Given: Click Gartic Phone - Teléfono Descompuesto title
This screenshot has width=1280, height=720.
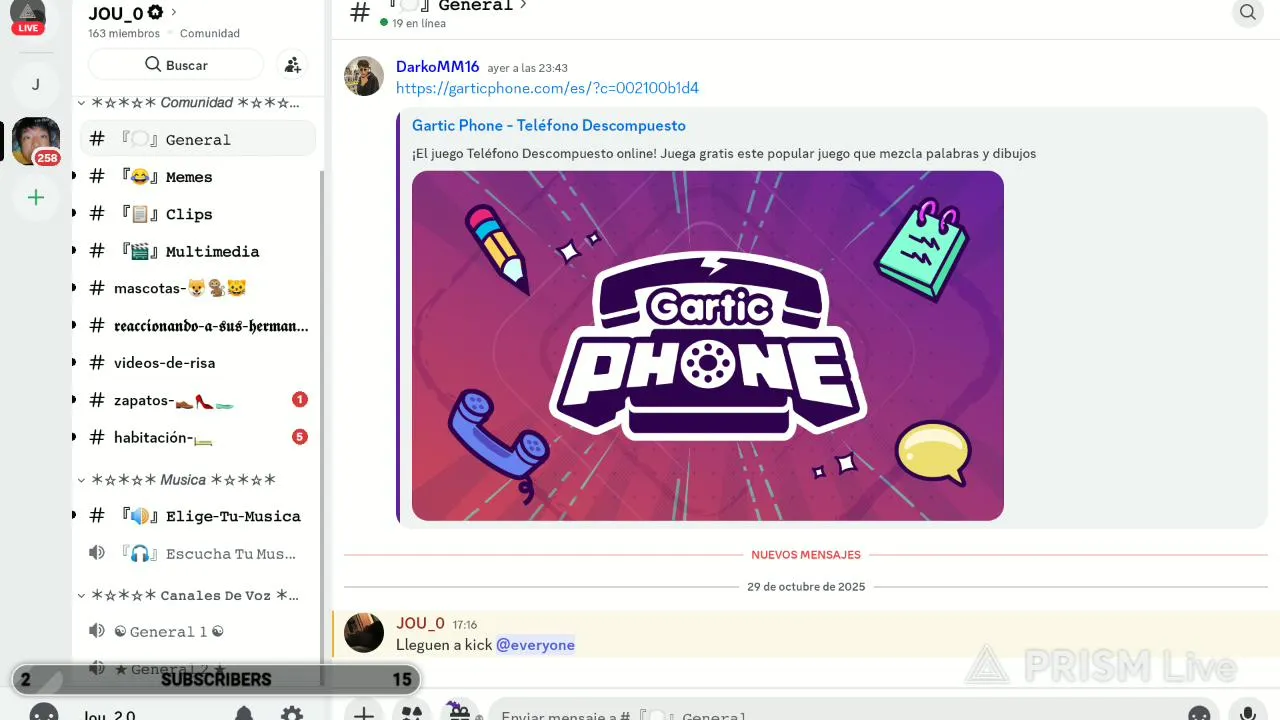Looking at the screenshot, I should tap(549, 125).
